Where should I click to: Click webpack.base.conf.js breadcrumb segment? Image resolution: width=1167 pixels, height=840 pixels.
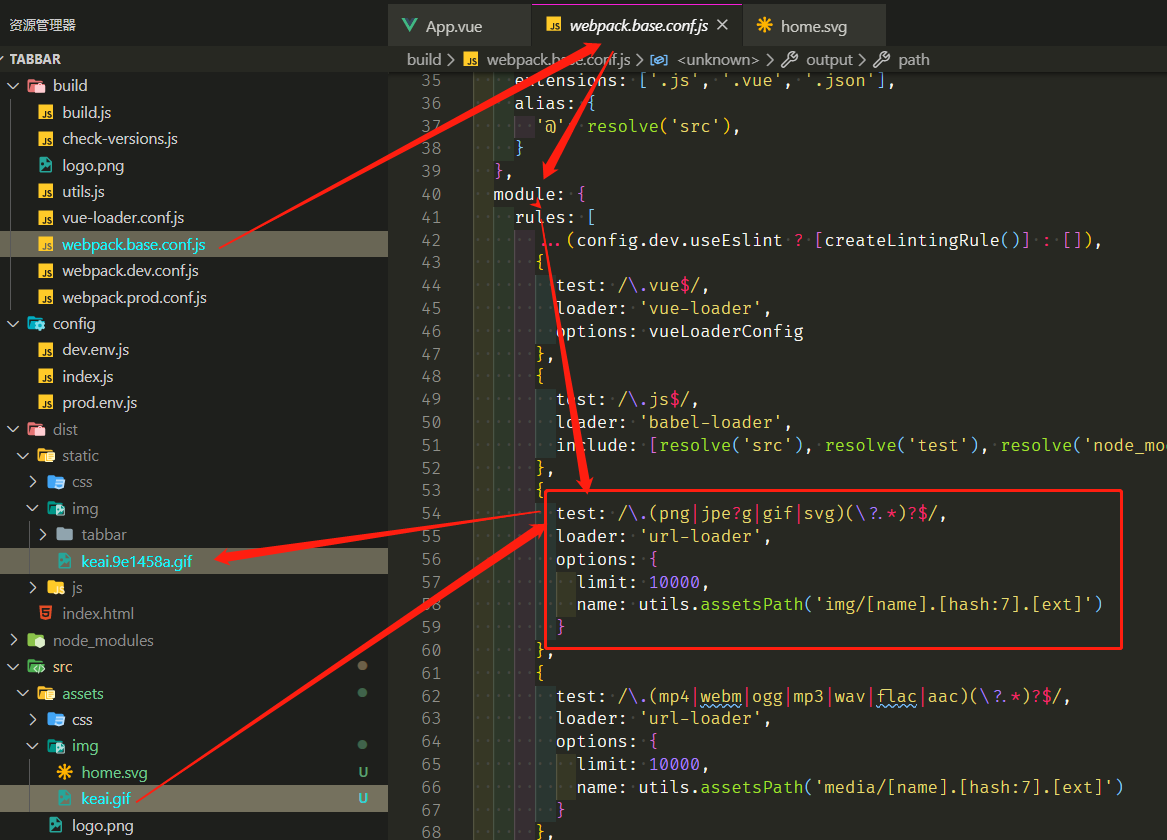[558, 60]
